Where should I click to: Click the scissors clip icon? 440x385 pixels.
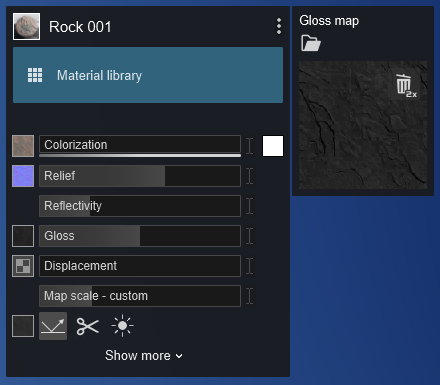[88, 326]
